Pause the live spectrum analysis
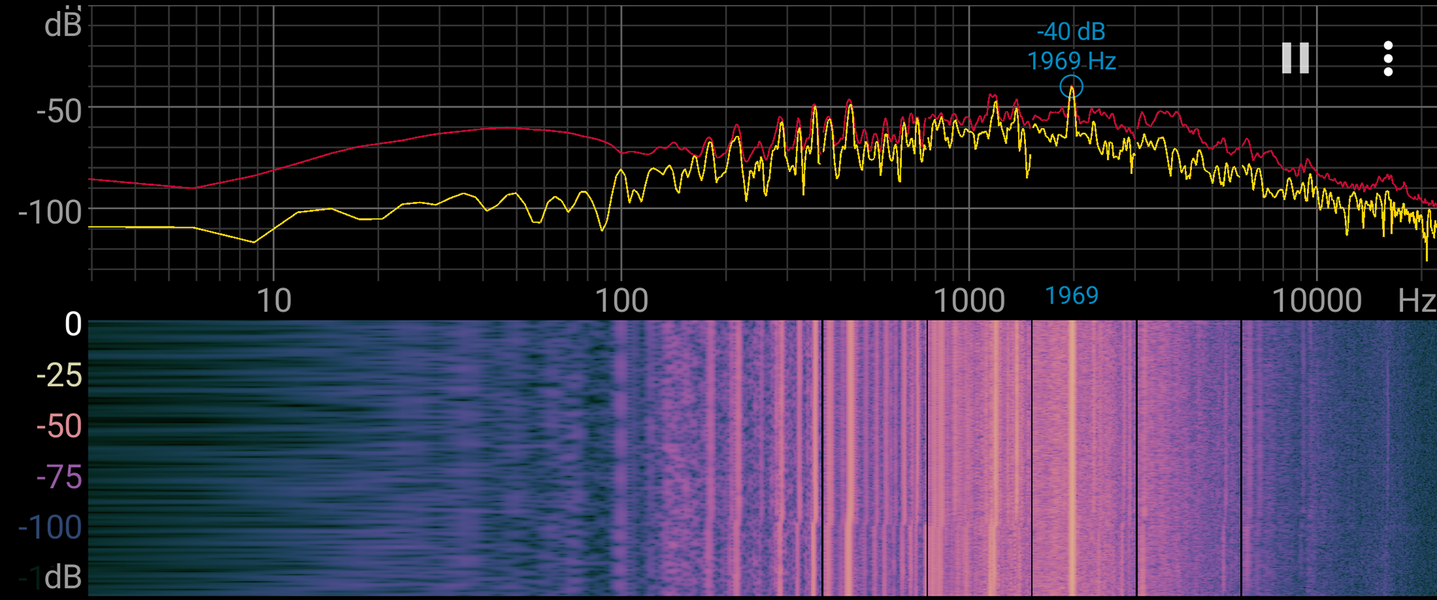The width and height of the screenshot is (1437, 600). (1295, 58)
